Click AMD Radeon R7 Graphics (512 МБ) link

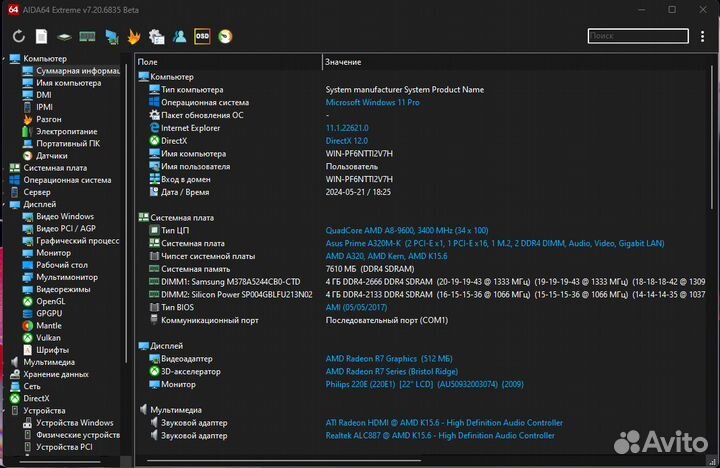(x=389, y=359)
